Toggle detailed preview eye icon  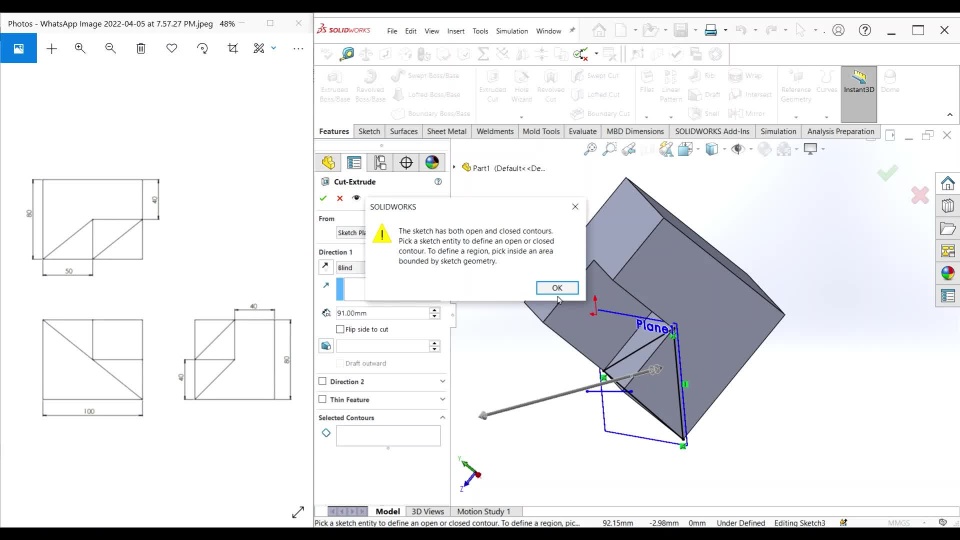point(356,198)
